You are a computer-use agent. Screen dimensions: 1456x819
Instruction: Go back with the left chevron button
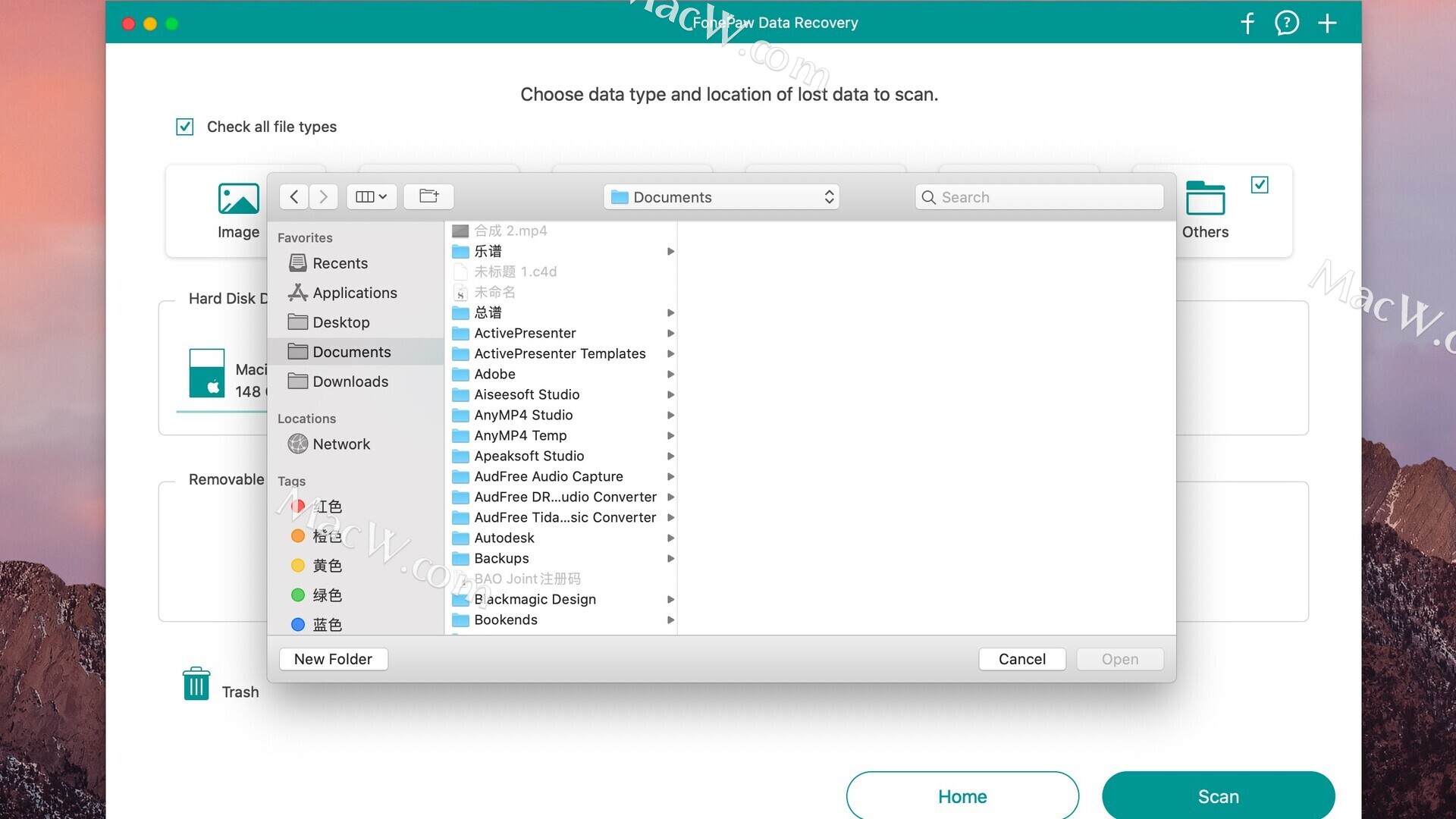[294, 197]
